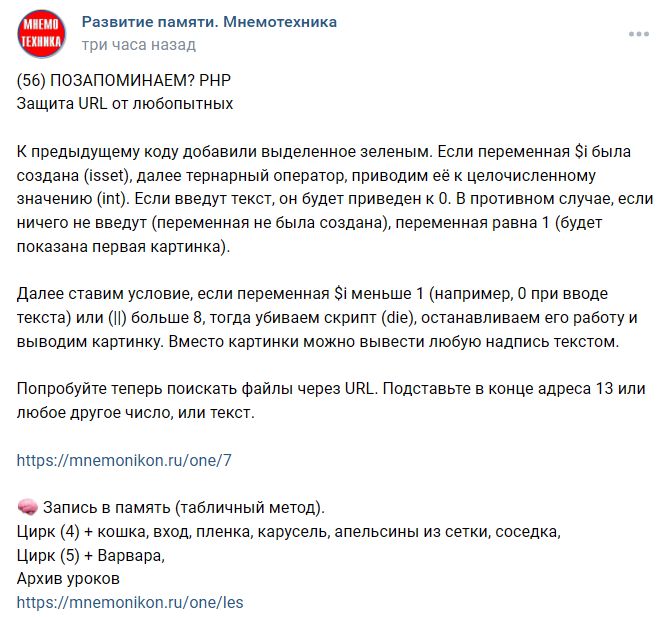Click the '(die)' word in second paragraph

tap(393, 318)
